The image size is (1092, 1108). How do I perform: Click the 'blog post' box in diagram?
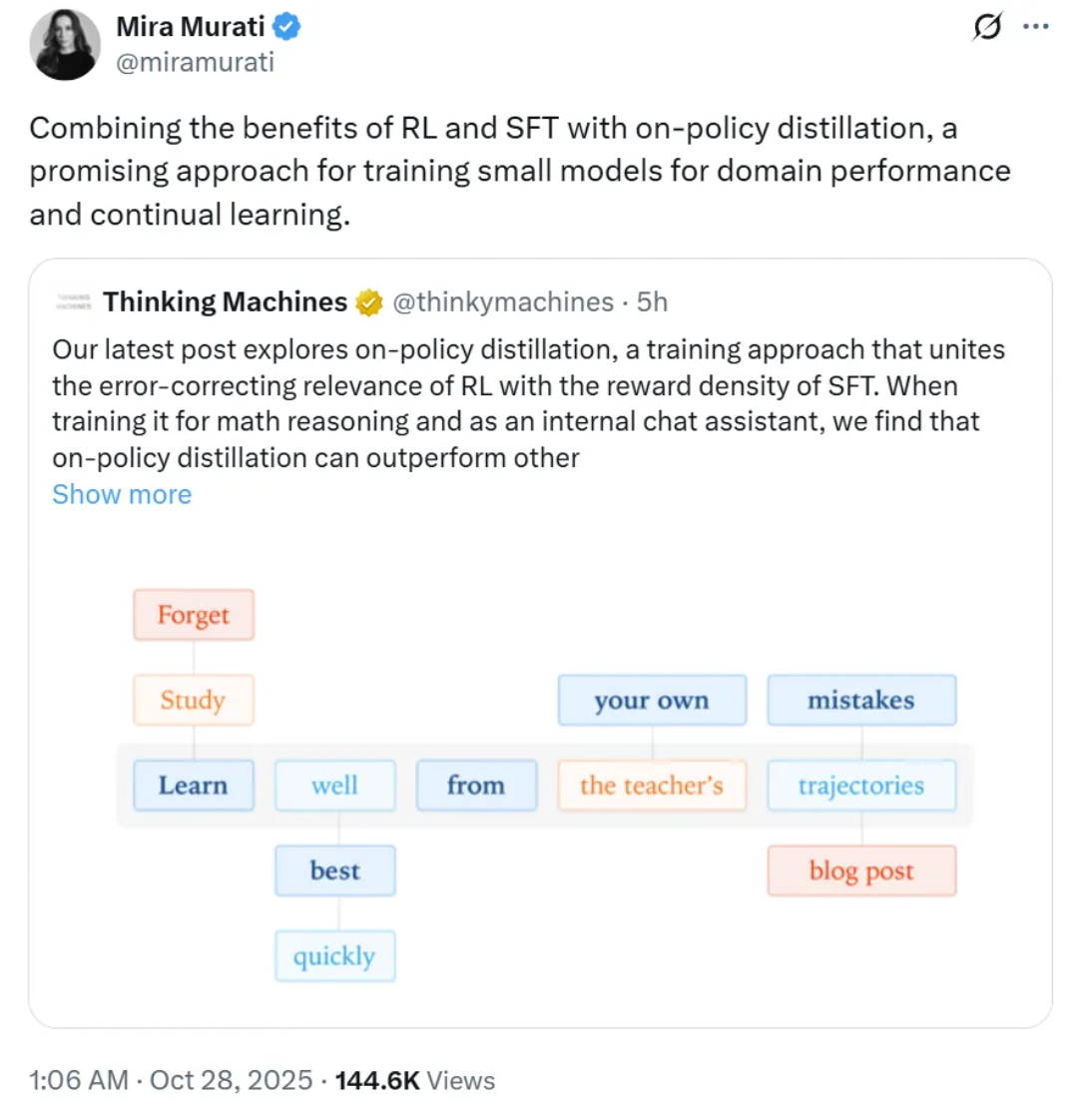click(x=861, y=870)
